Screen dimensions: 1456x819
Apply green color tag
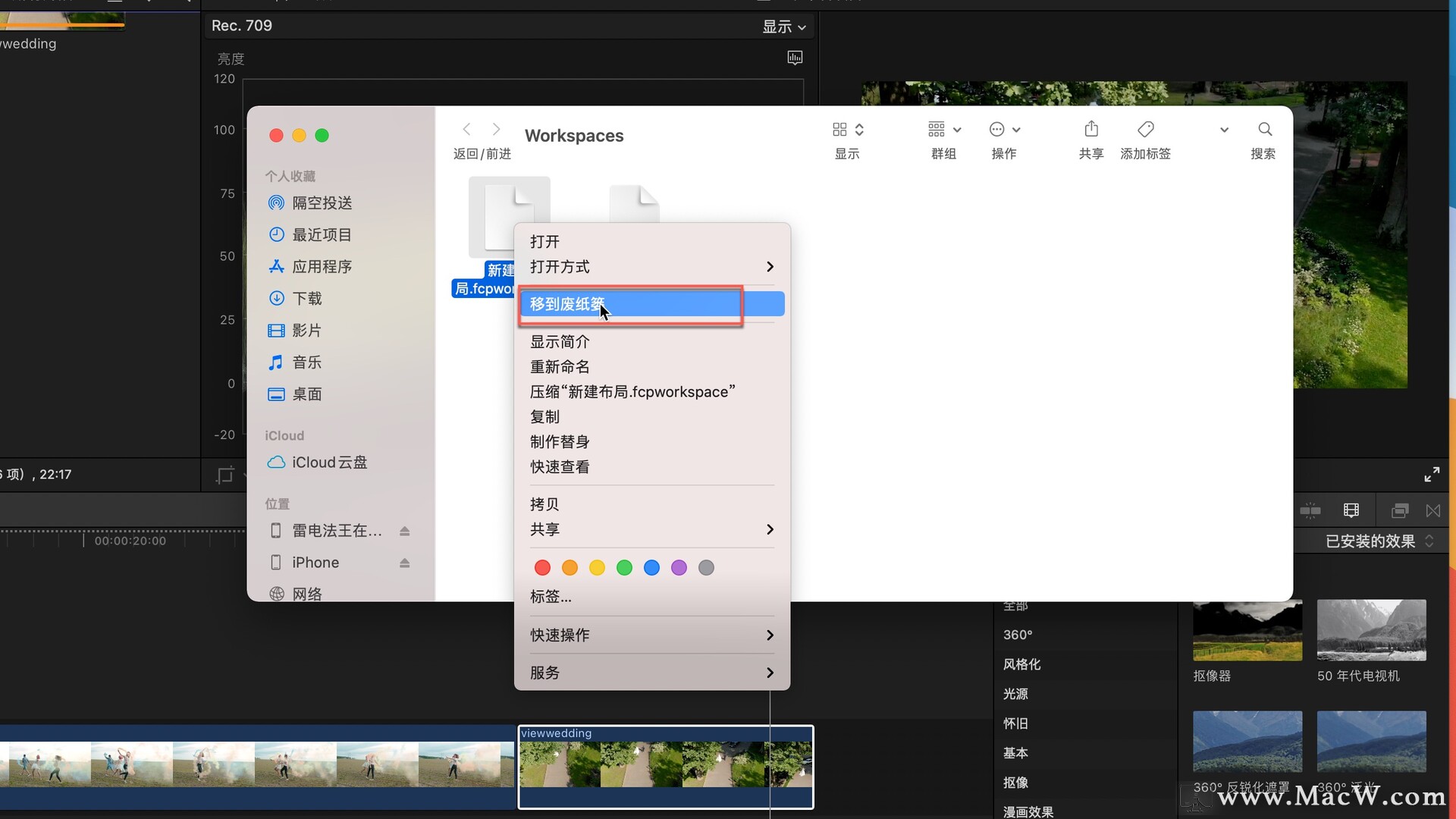click(624, 568)
